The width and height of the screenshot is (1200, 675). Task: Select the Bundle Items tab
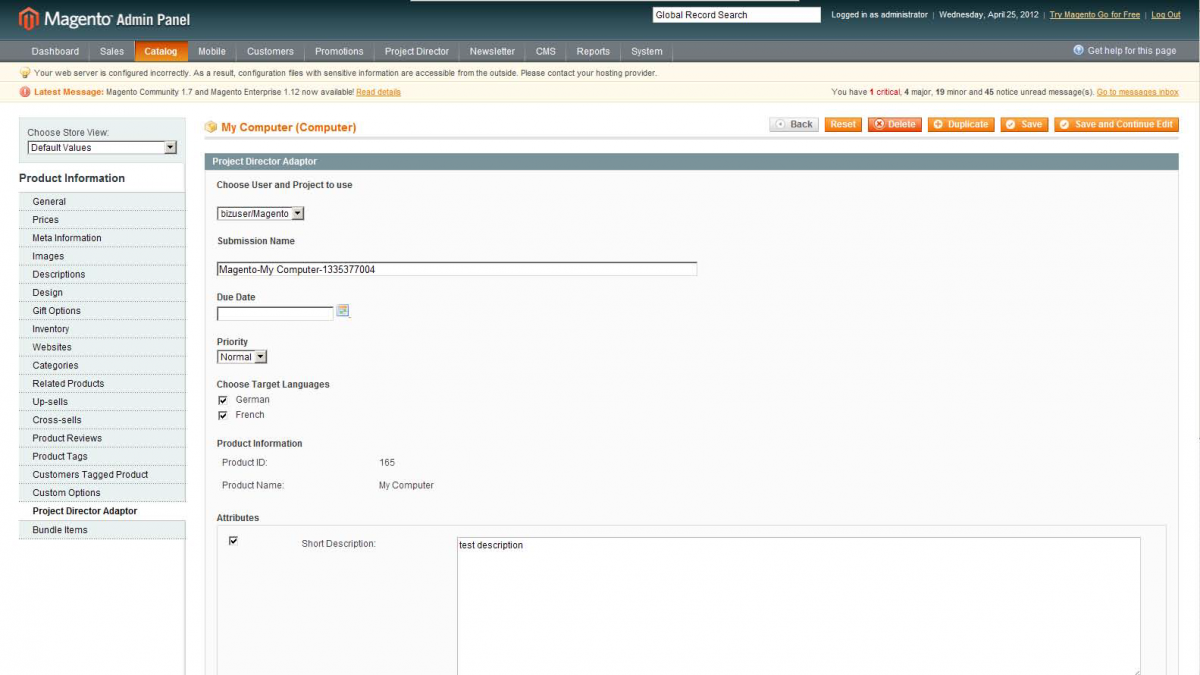pyautogui.click(x=102, y=530)
